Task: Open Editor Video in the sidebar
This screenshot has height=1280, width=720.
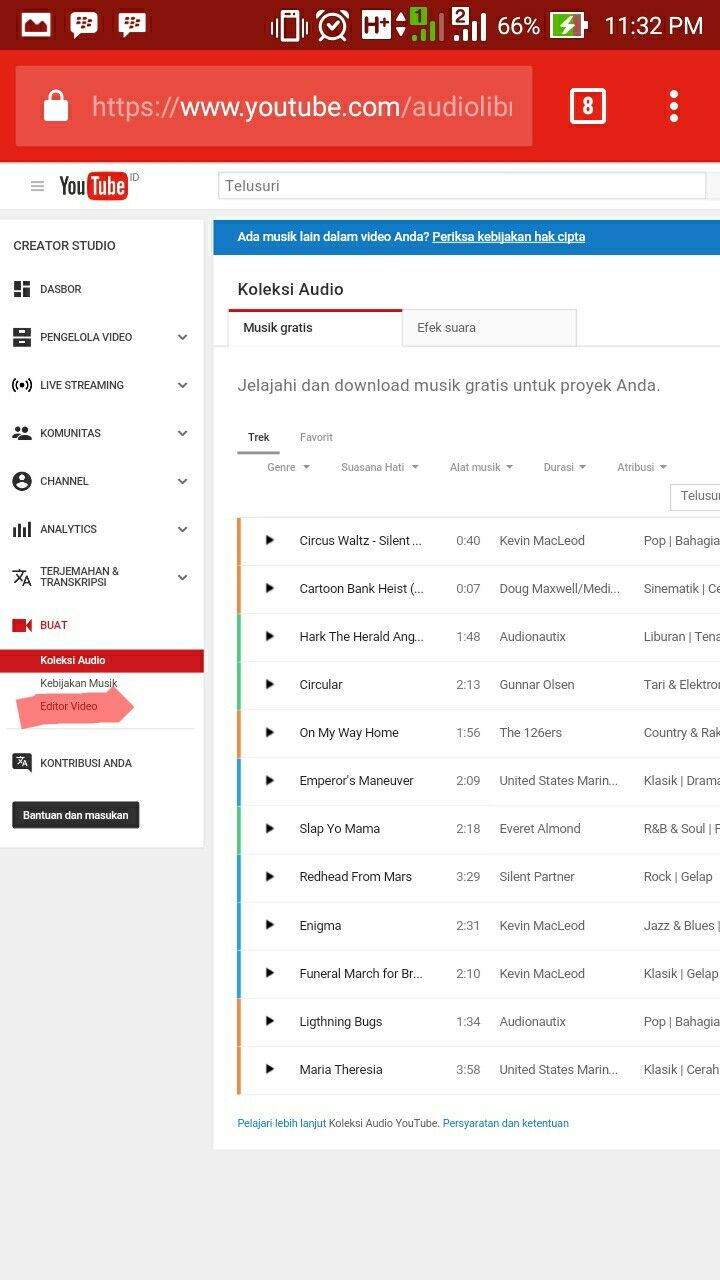Action: (69, 706)
